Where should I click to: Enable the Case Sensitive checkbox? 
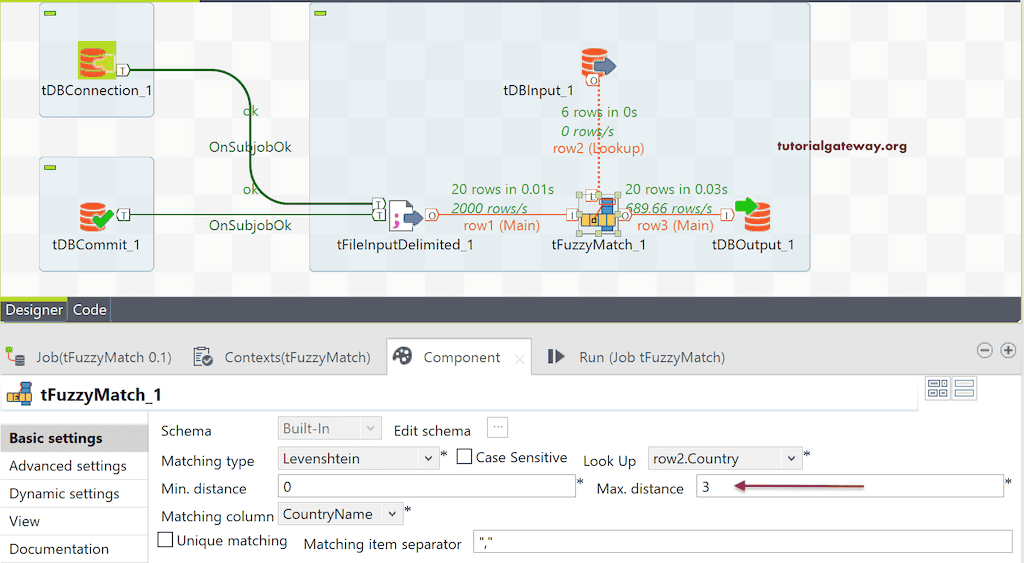[x=464, y=457]
